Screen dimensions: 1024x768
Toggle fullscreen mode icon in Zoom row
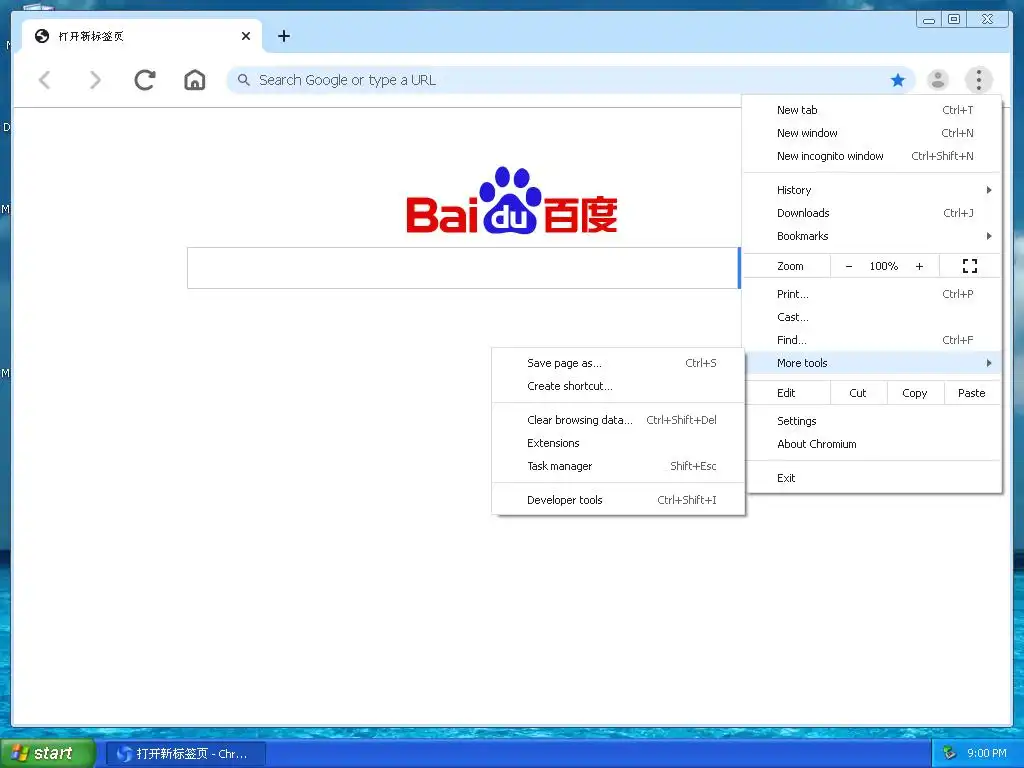click(x=970, y=266)
